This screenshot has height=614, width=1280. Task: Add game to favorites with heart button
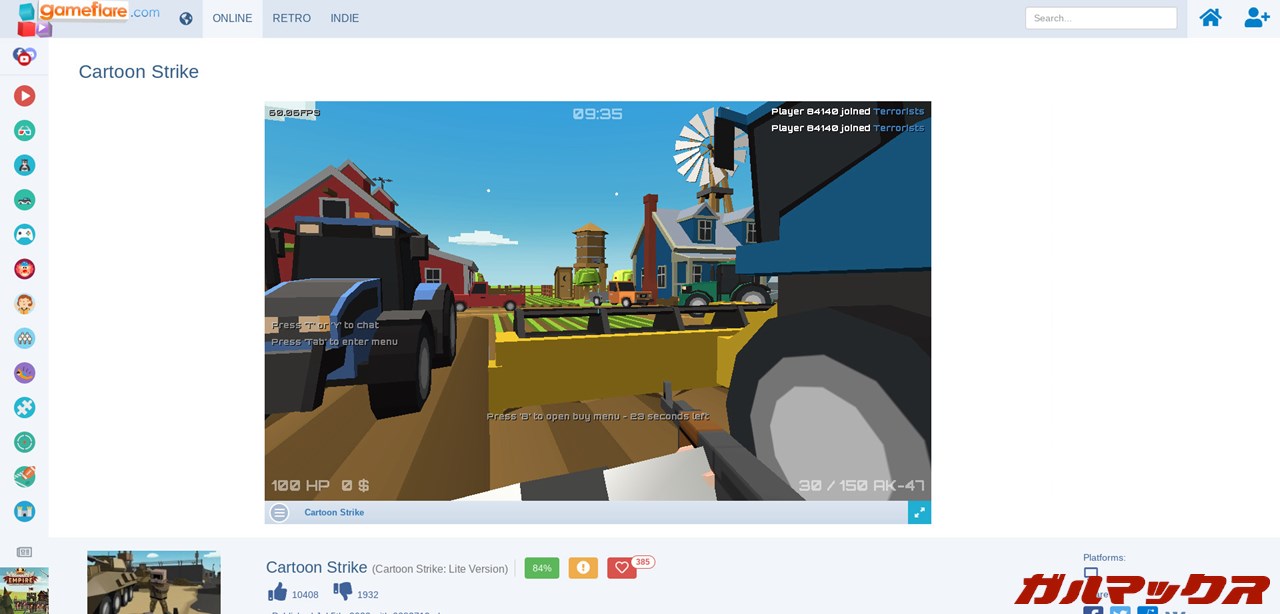[621, 568]
